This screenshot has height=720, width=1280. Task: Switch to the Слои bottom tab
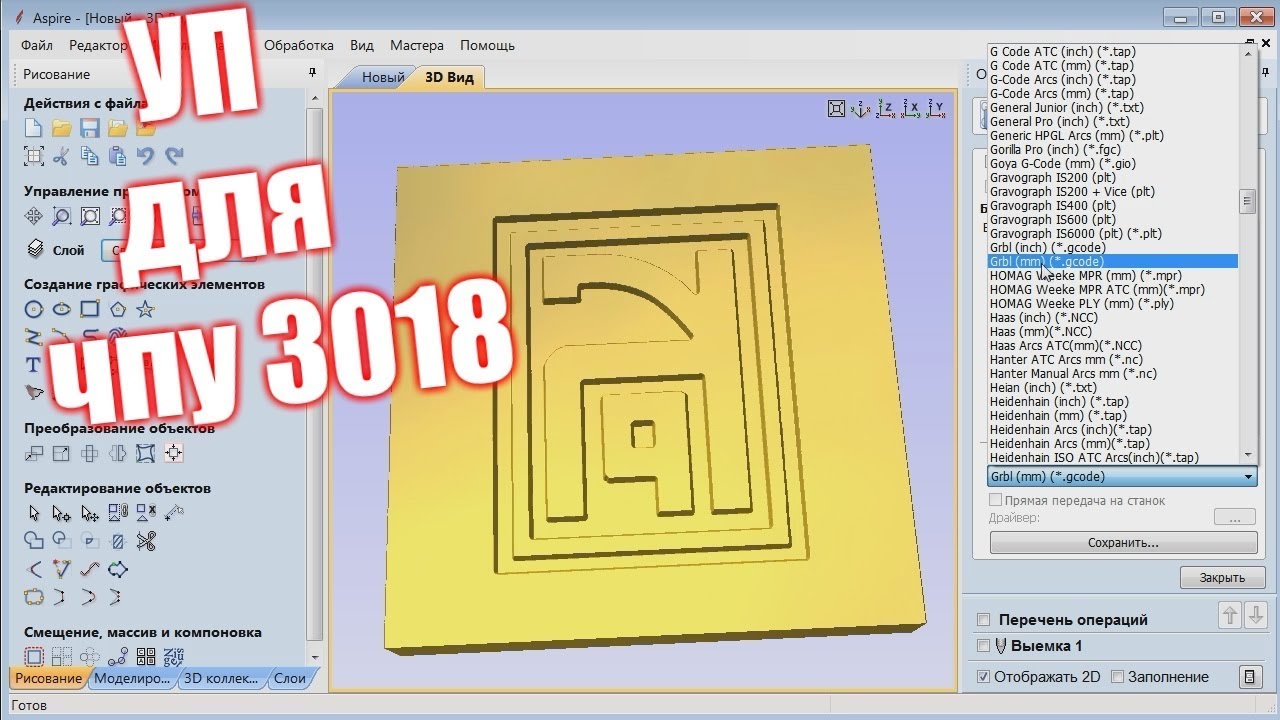290,678
